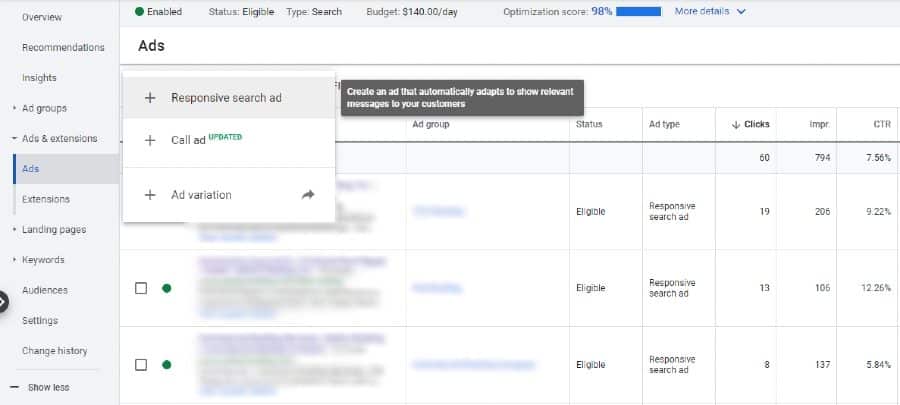Click the Budget $140.00/day text

coord(412,11)
